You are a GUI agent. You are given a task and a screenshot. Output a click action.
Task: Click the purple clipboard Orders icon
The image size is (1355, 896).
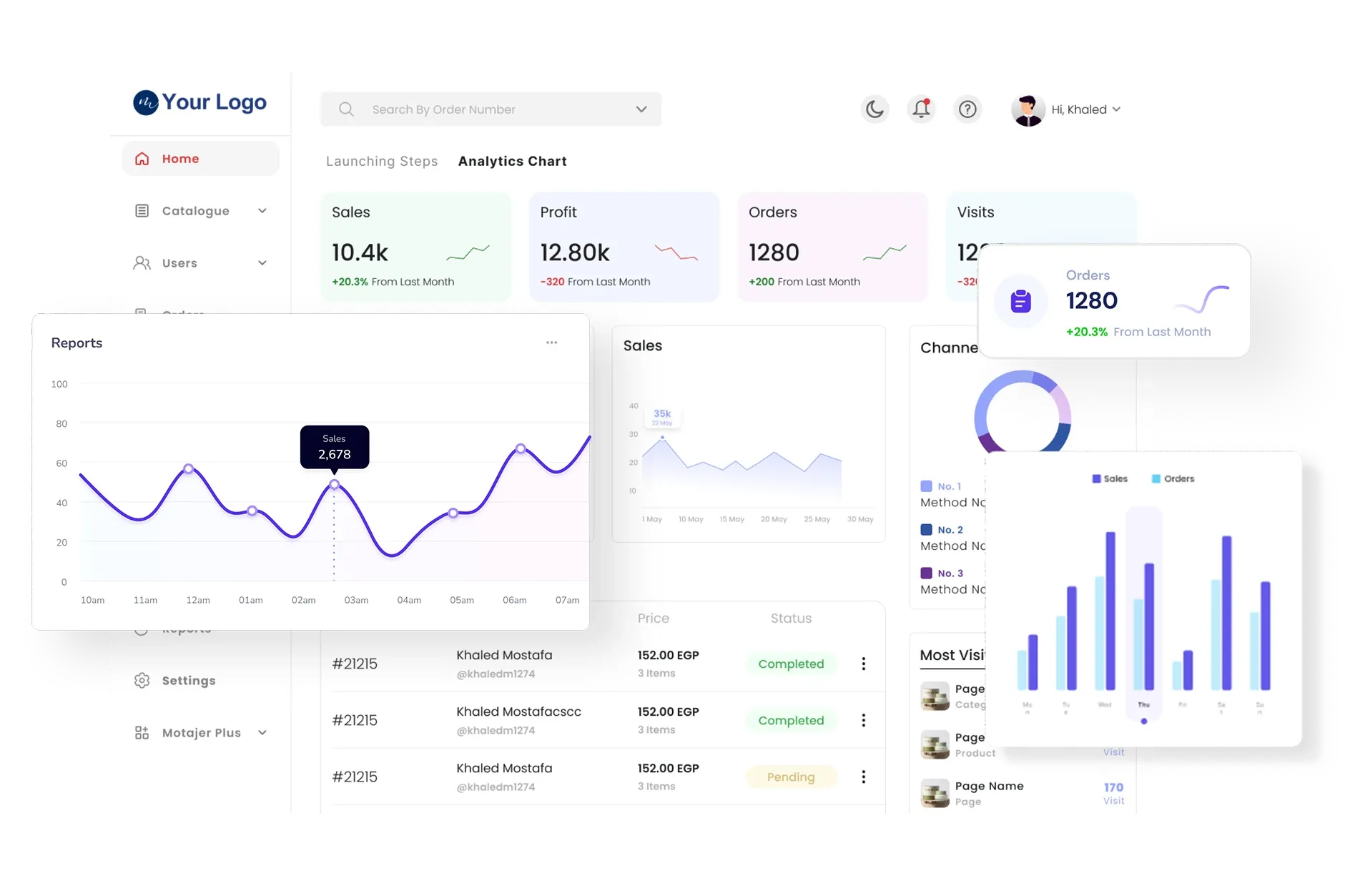(1020, 302)
